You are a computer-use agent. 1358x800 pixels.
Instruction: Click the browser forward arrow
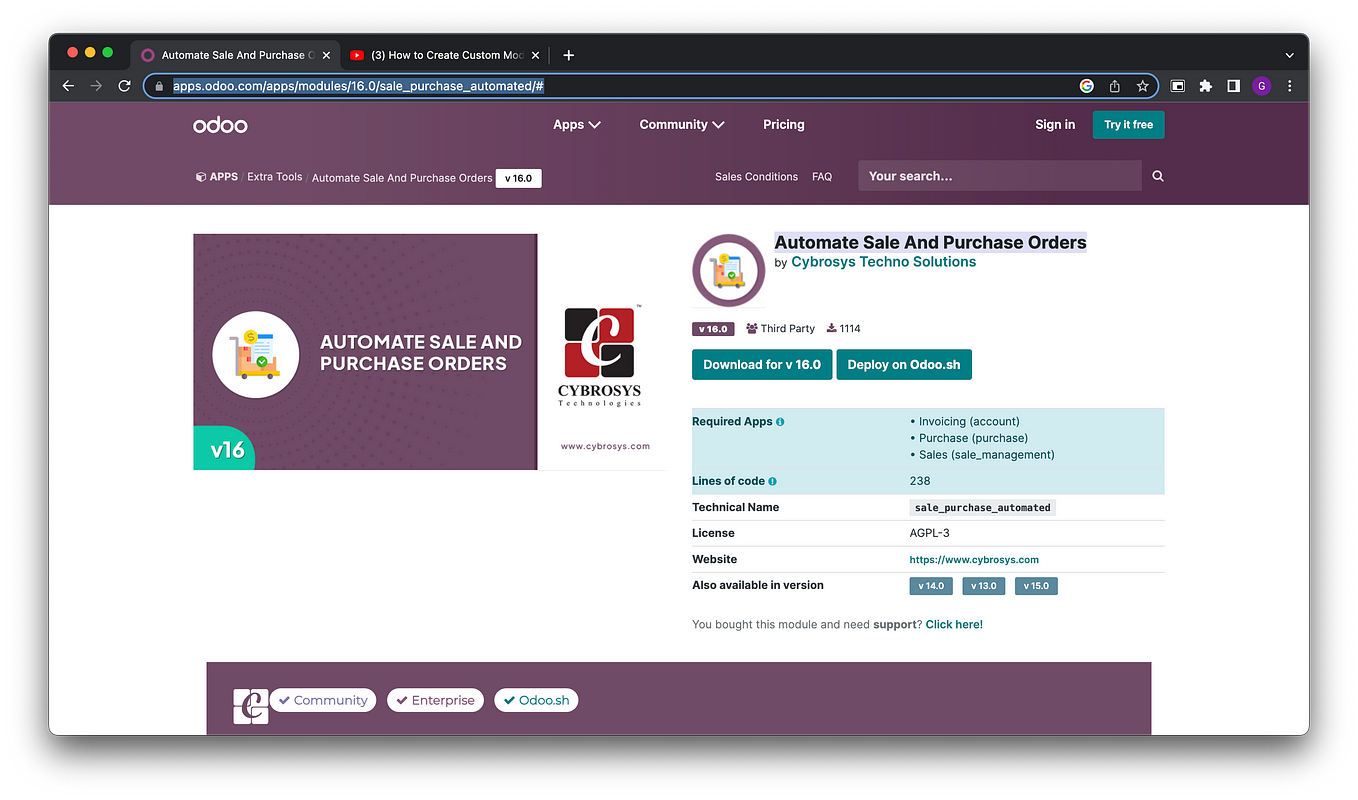pos(96,86)
